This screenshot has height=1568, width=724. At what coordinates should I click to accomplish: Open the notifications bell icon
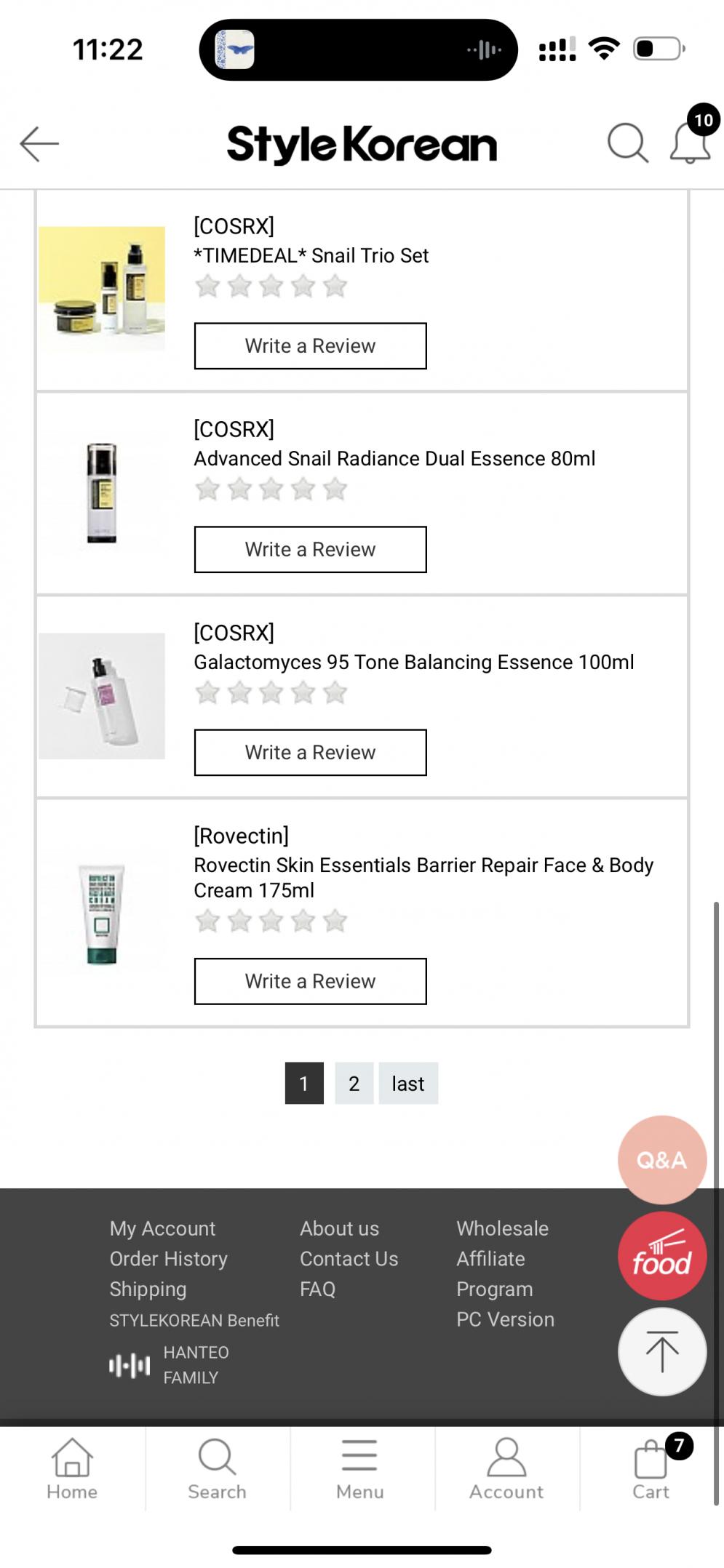[690, 143]
